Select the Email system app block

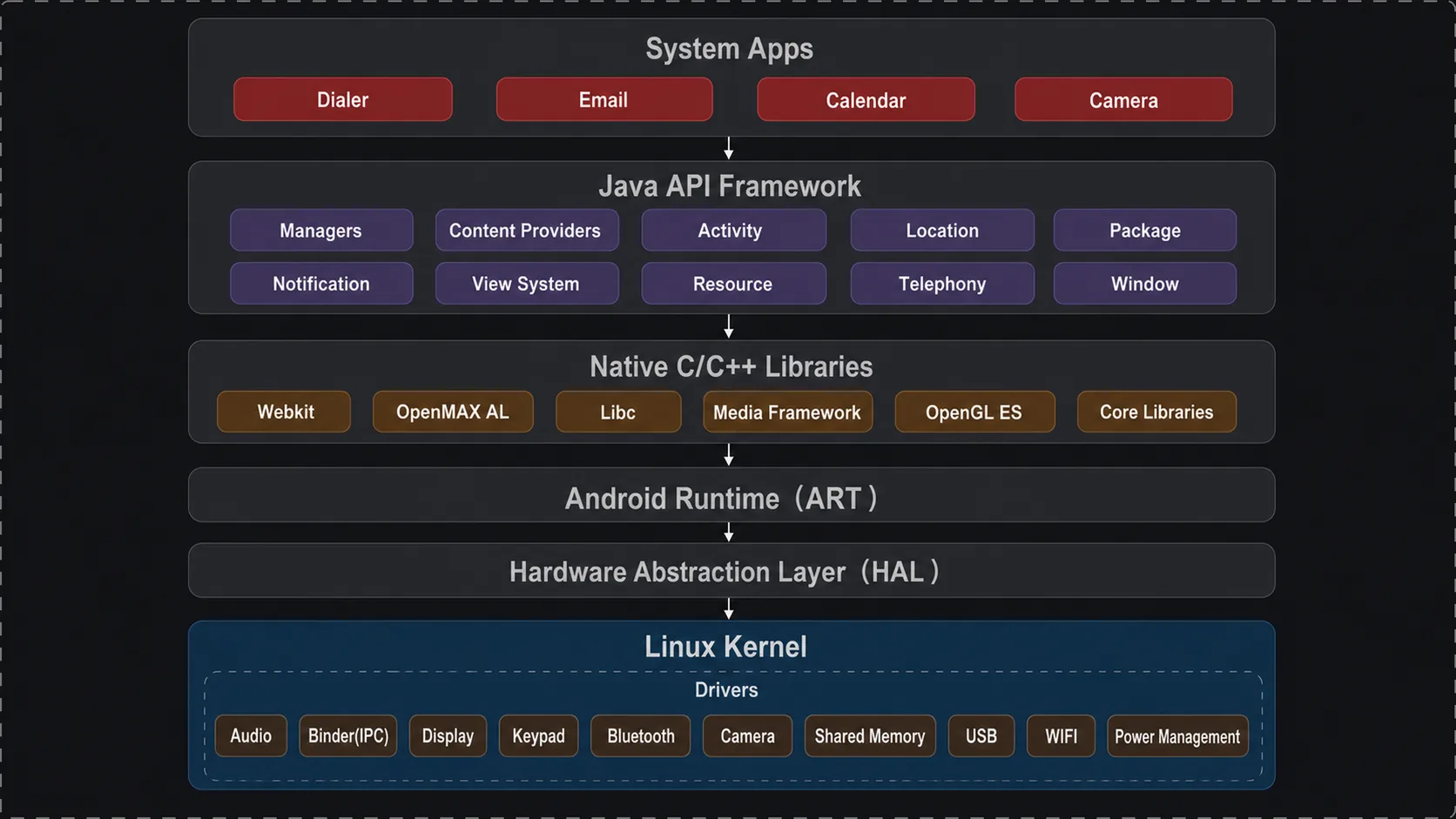[604, 99]
